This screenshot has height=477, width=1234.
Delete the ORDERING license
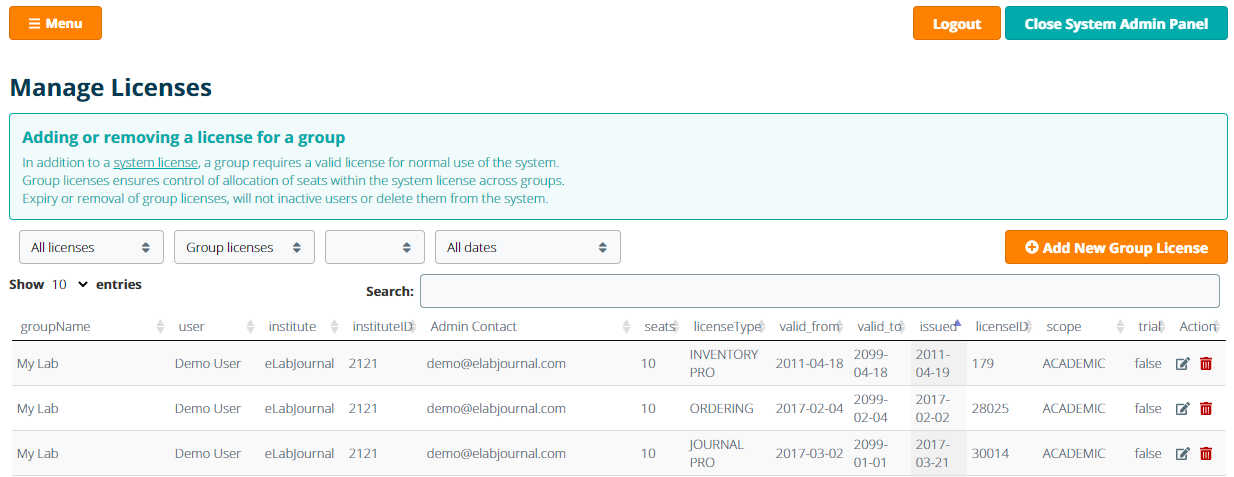(1206, 409)
